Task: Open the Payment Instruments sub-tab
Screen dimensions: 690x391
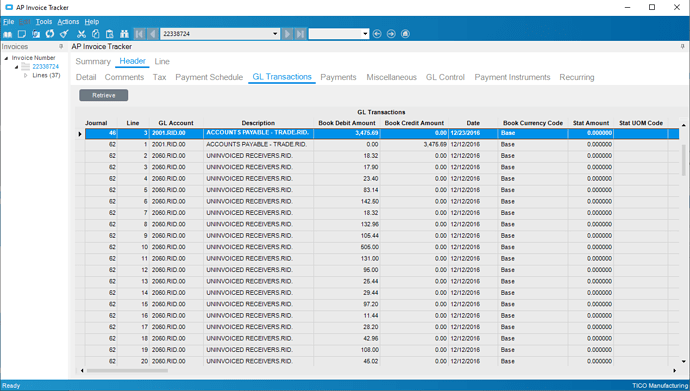Action: (512, 77)
